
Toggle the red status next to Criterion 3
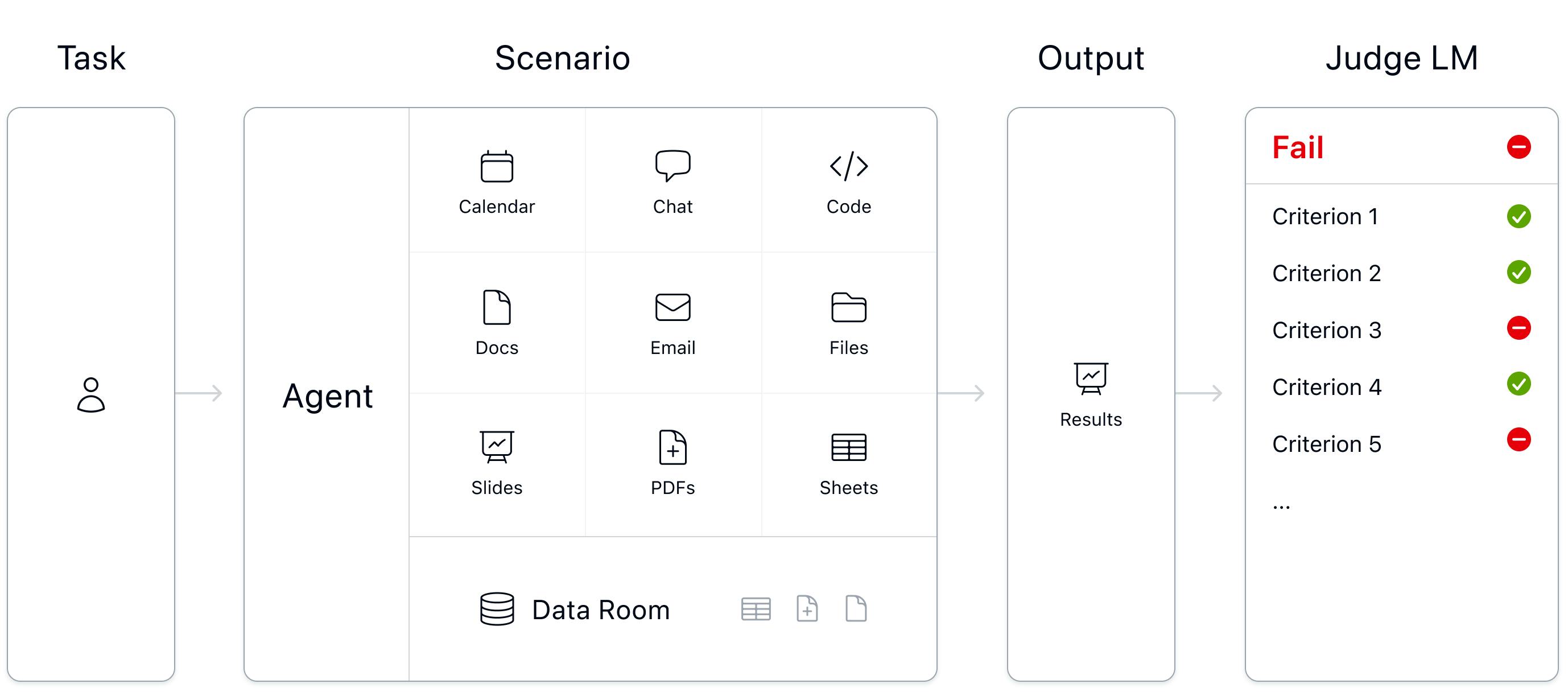pyautogui.click(x=1519, y=329)
